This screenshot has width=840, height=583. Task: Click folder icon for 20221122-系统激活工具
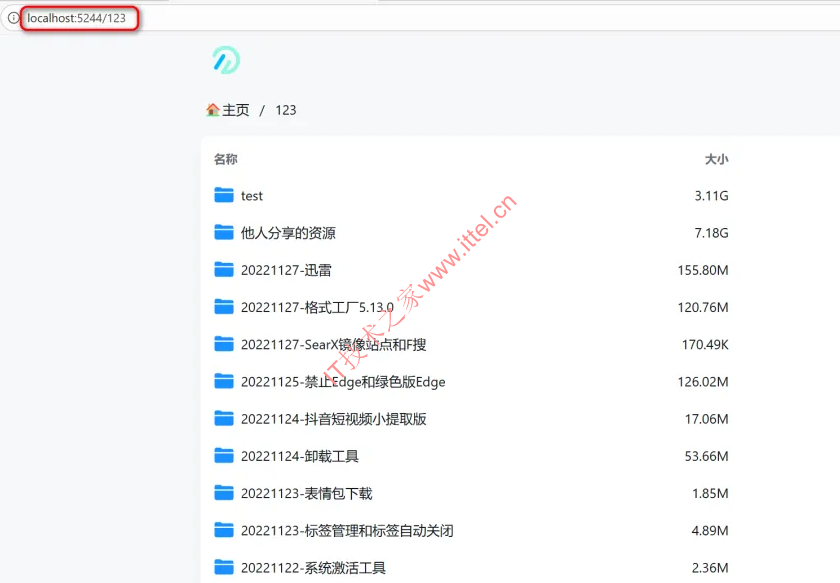(x=224, y=567)
